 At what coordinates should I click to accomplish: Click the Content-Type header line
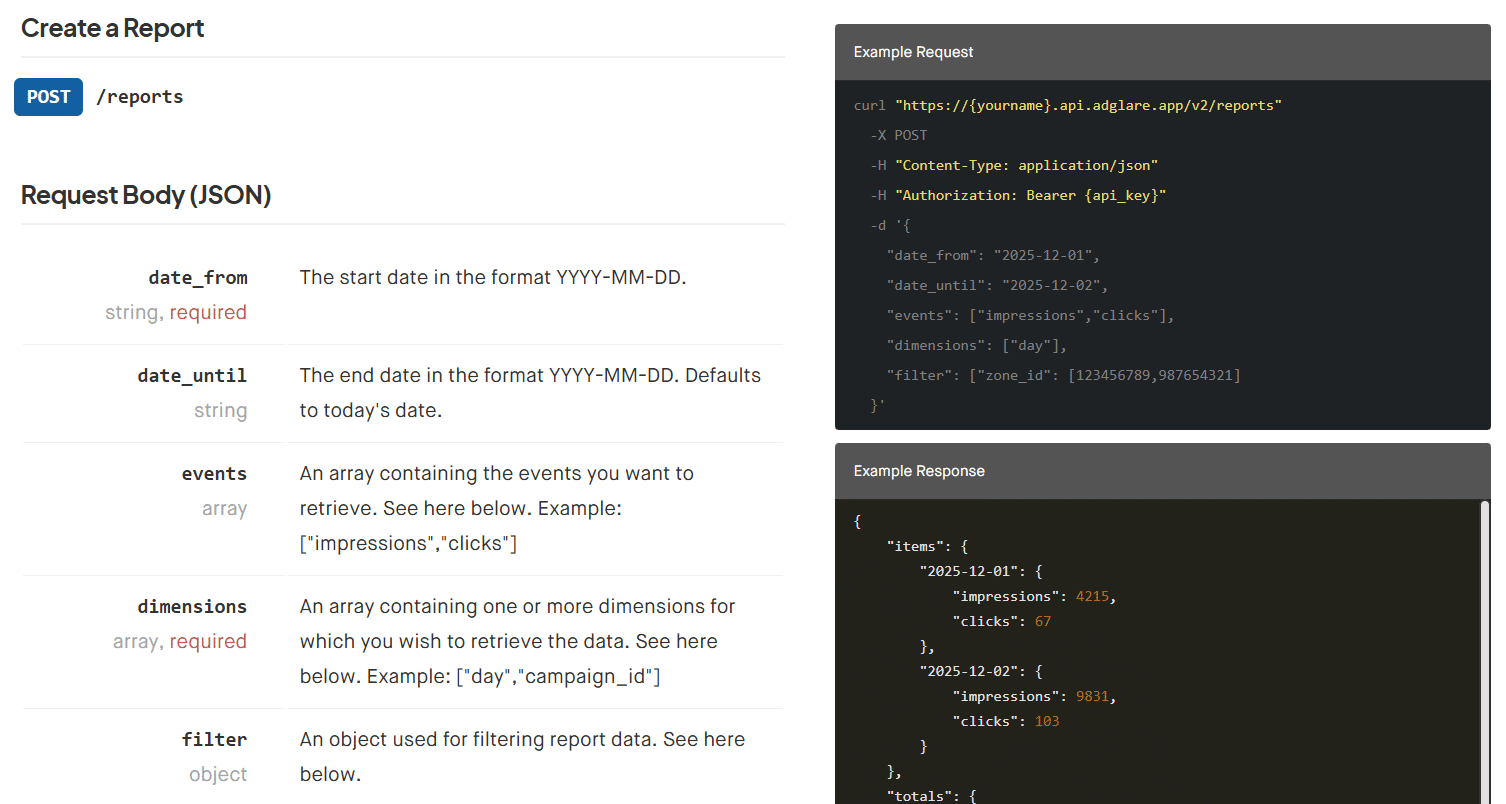pos(1026,165)
